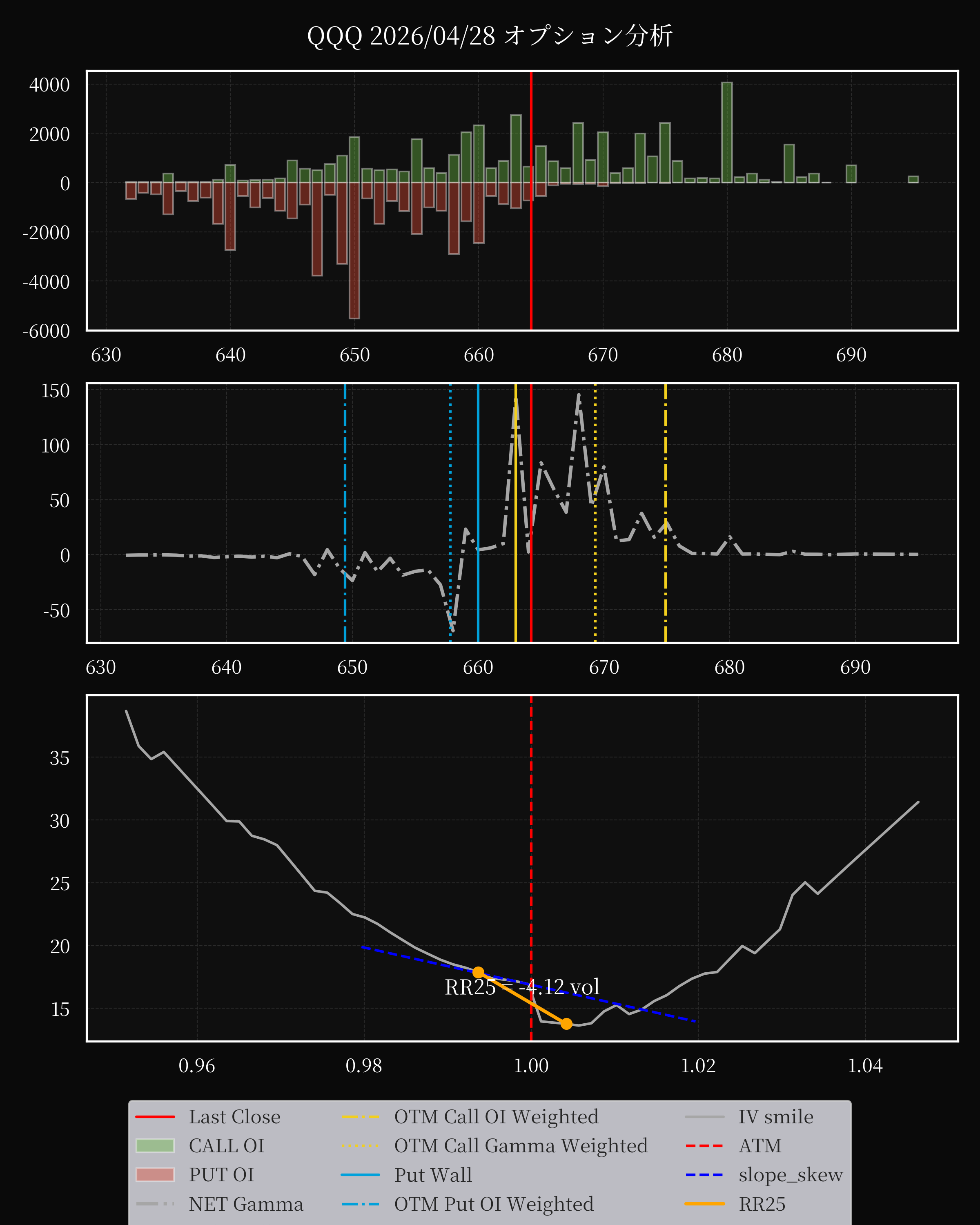The width and height of the screenshot is (980, 1225).
Task: Click the dotted yellow line near 669
Action: pos(595,513)
